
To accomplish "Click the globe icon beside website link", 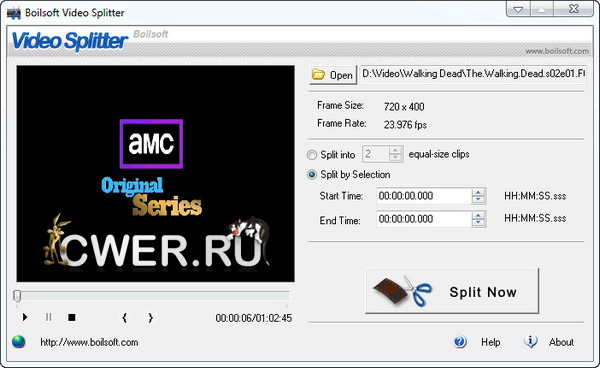I will click(x=18, y=342).
